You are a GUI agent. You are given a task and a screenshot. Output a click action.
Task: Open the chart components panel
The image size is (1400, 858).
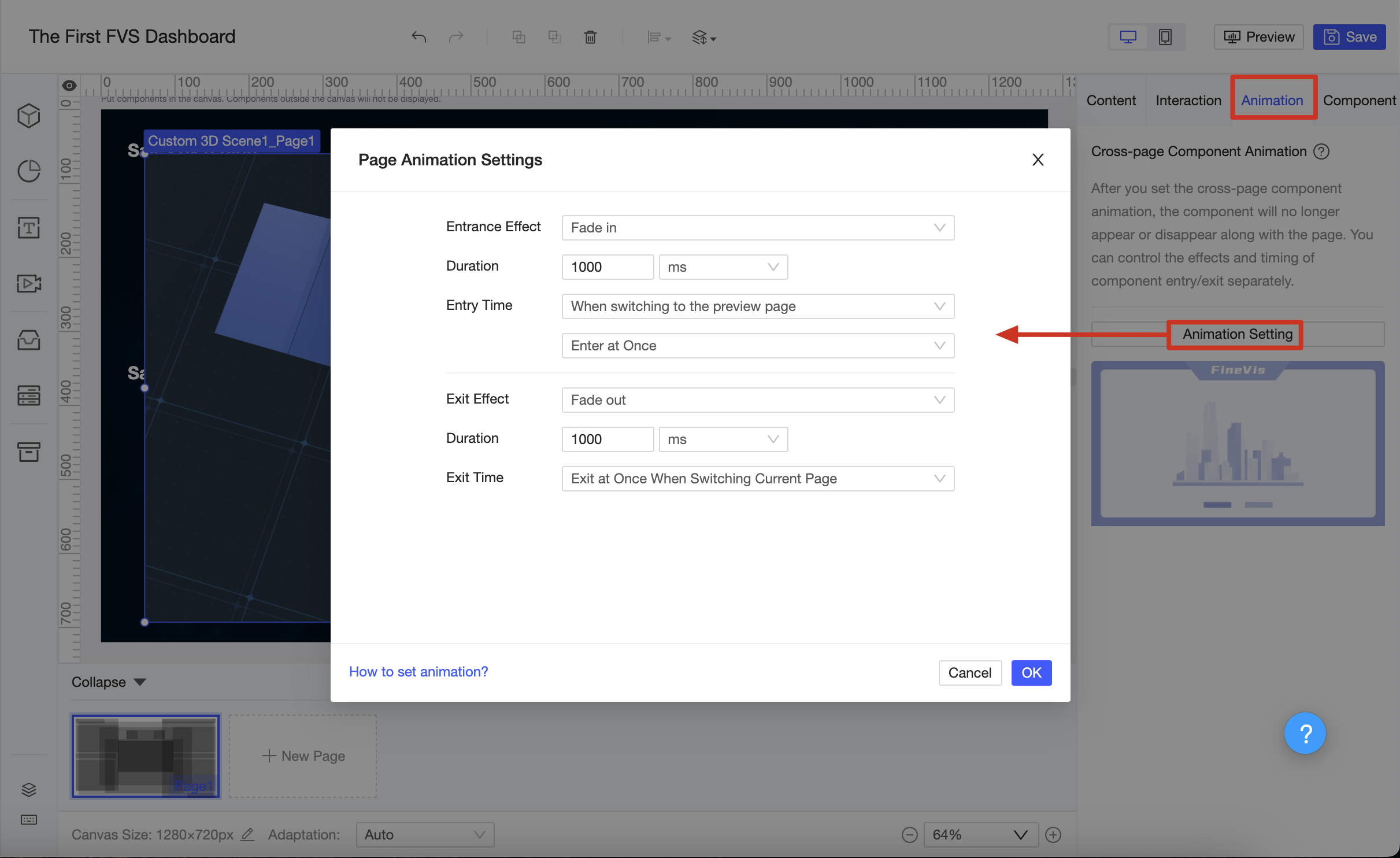pyautogui.click(x=28, y=171)
